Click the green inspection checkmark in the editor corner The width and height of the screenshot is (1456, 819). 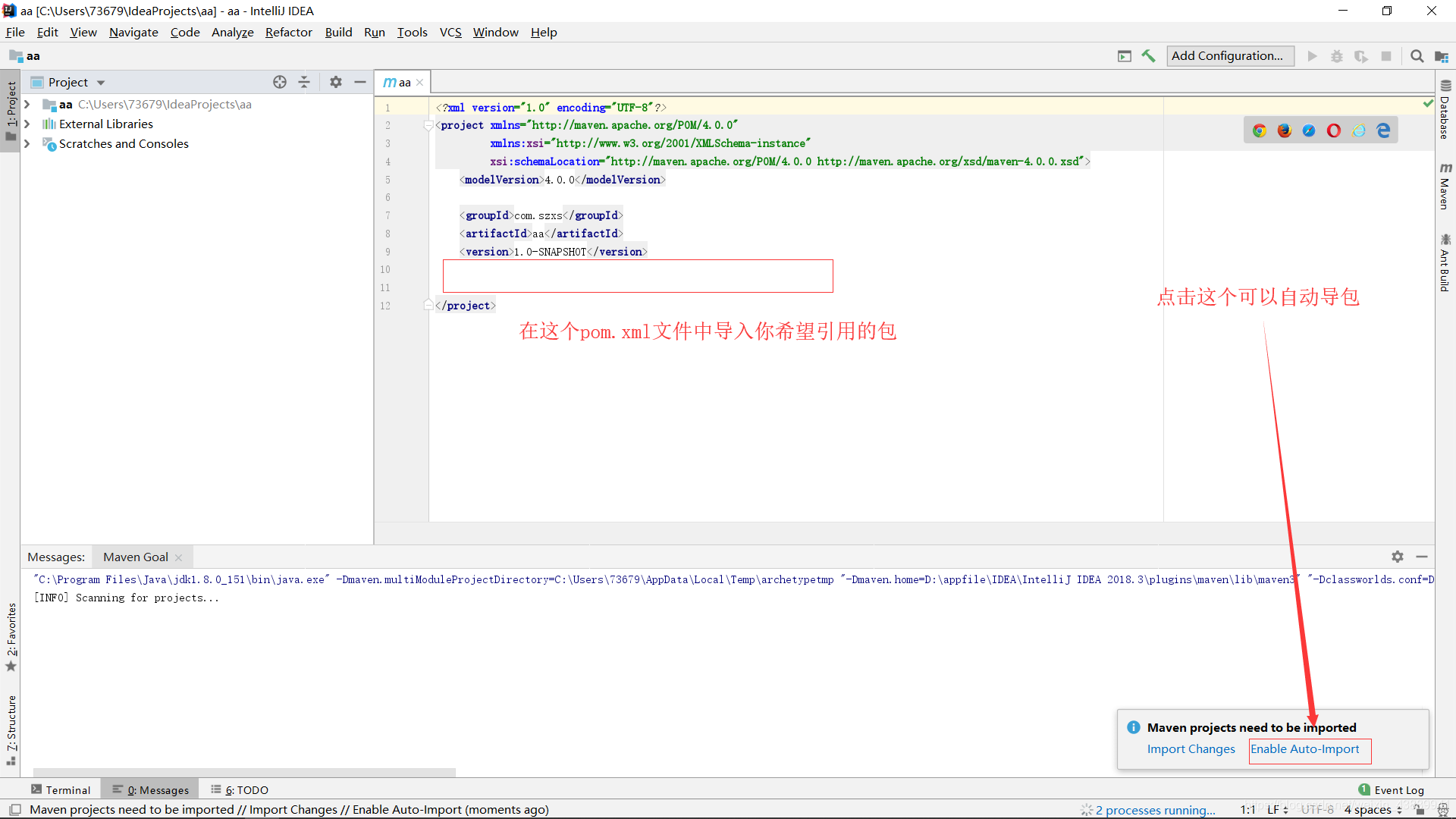pos(1428,103)
